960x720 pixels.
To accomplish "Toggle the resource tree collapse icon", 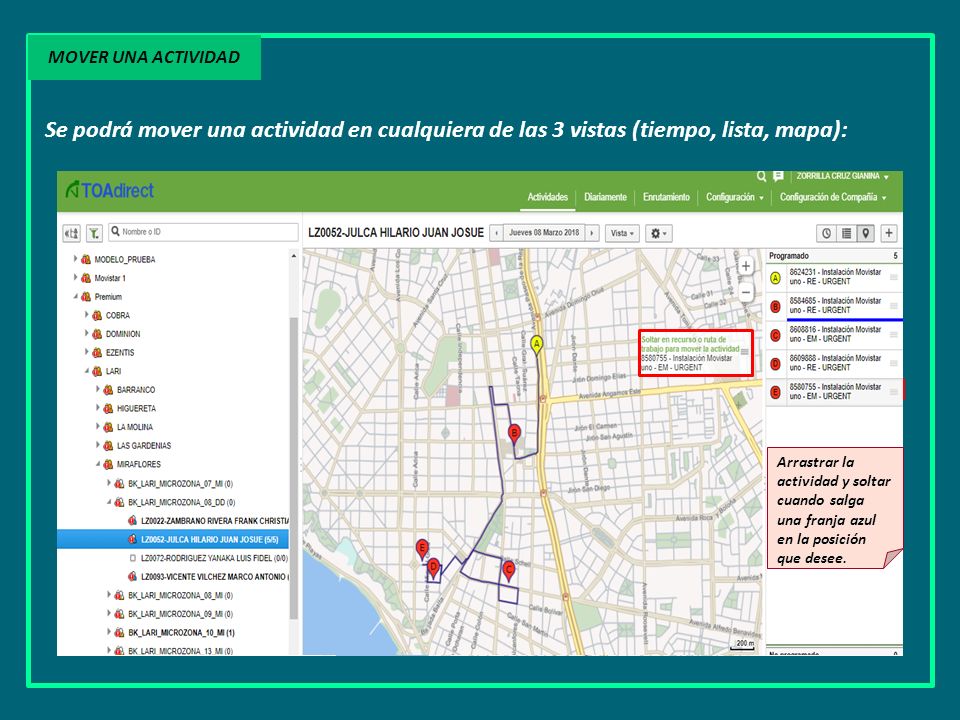I will point(72,233).
